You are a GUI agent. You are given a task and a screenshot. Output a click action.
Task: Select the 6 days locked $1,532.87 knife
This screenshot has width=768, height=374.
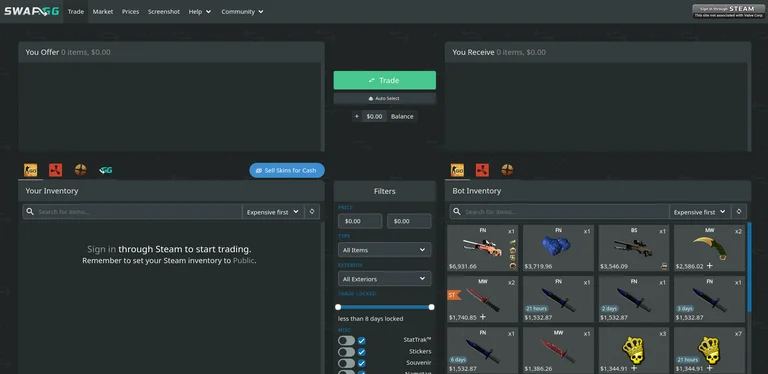482,351
